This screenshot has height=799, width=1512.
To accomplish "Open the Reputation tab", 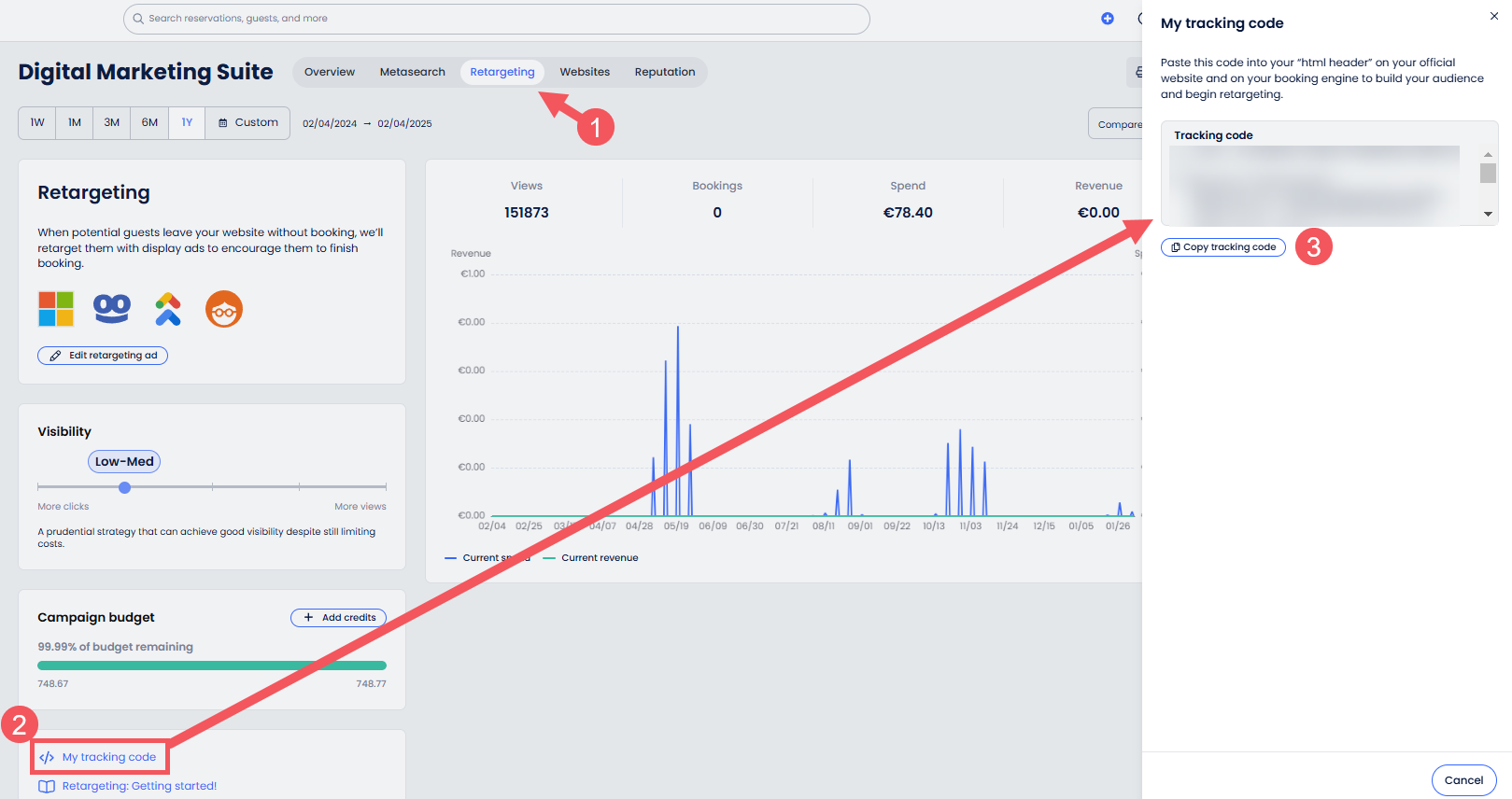I will tap(664, 72).
